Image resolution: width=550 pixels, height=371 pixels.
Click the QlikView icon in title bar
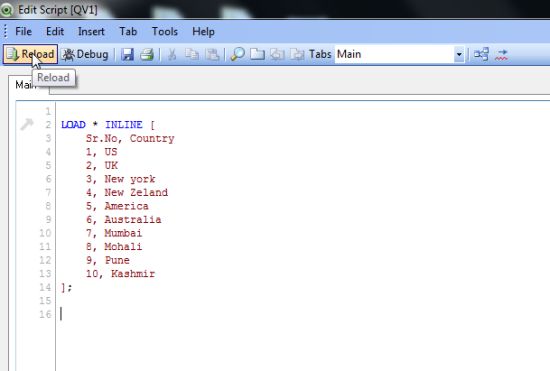pyautogui.click(x=7, y=10)
